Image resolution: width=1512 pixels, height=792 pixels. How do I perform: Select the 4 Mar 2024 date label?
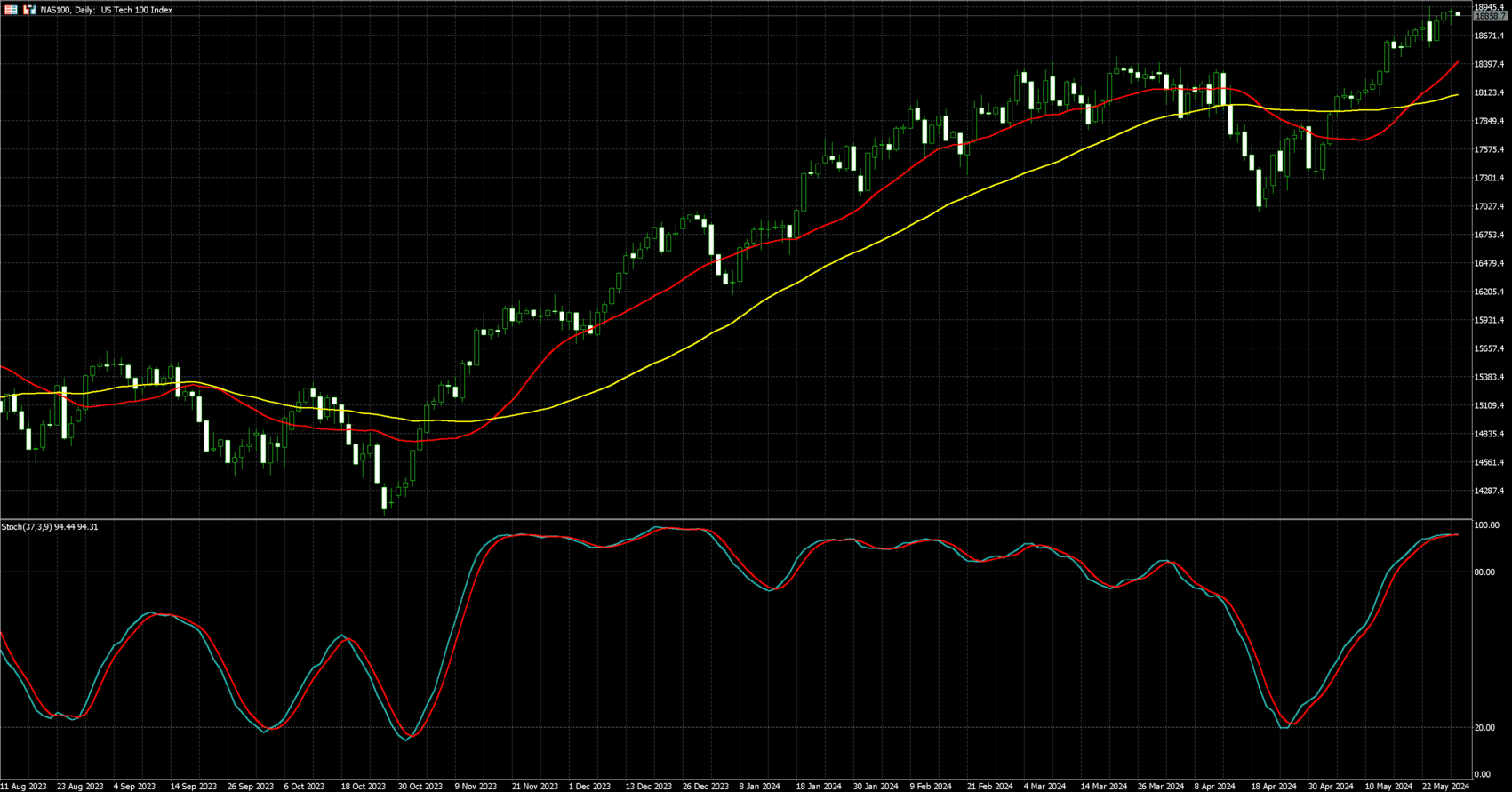pos(1044,786)
